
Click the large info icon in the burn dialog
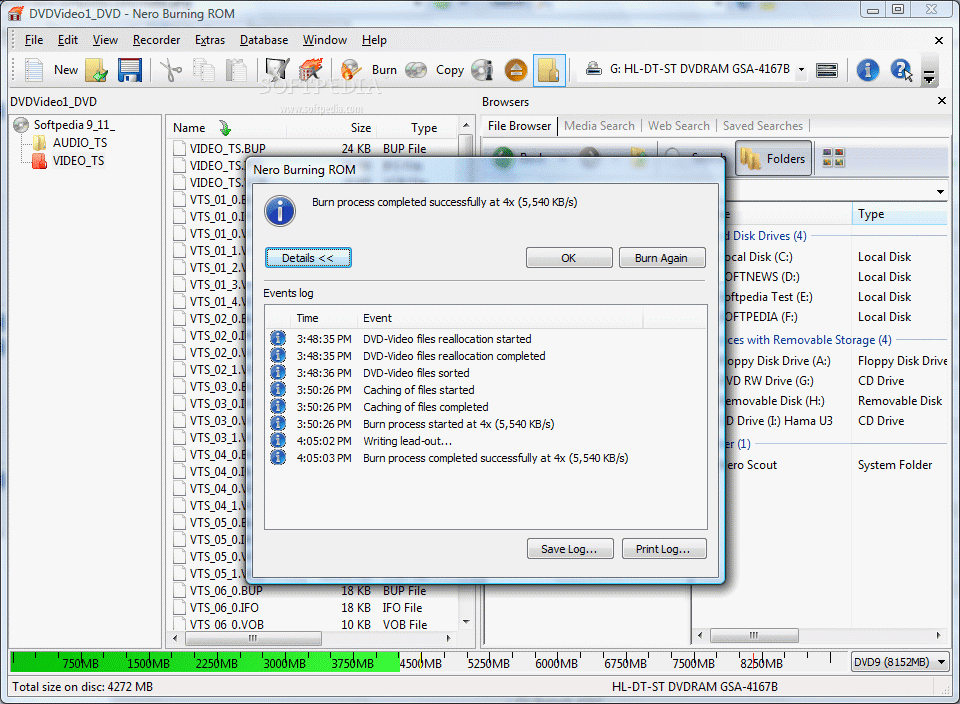(280, 211)
